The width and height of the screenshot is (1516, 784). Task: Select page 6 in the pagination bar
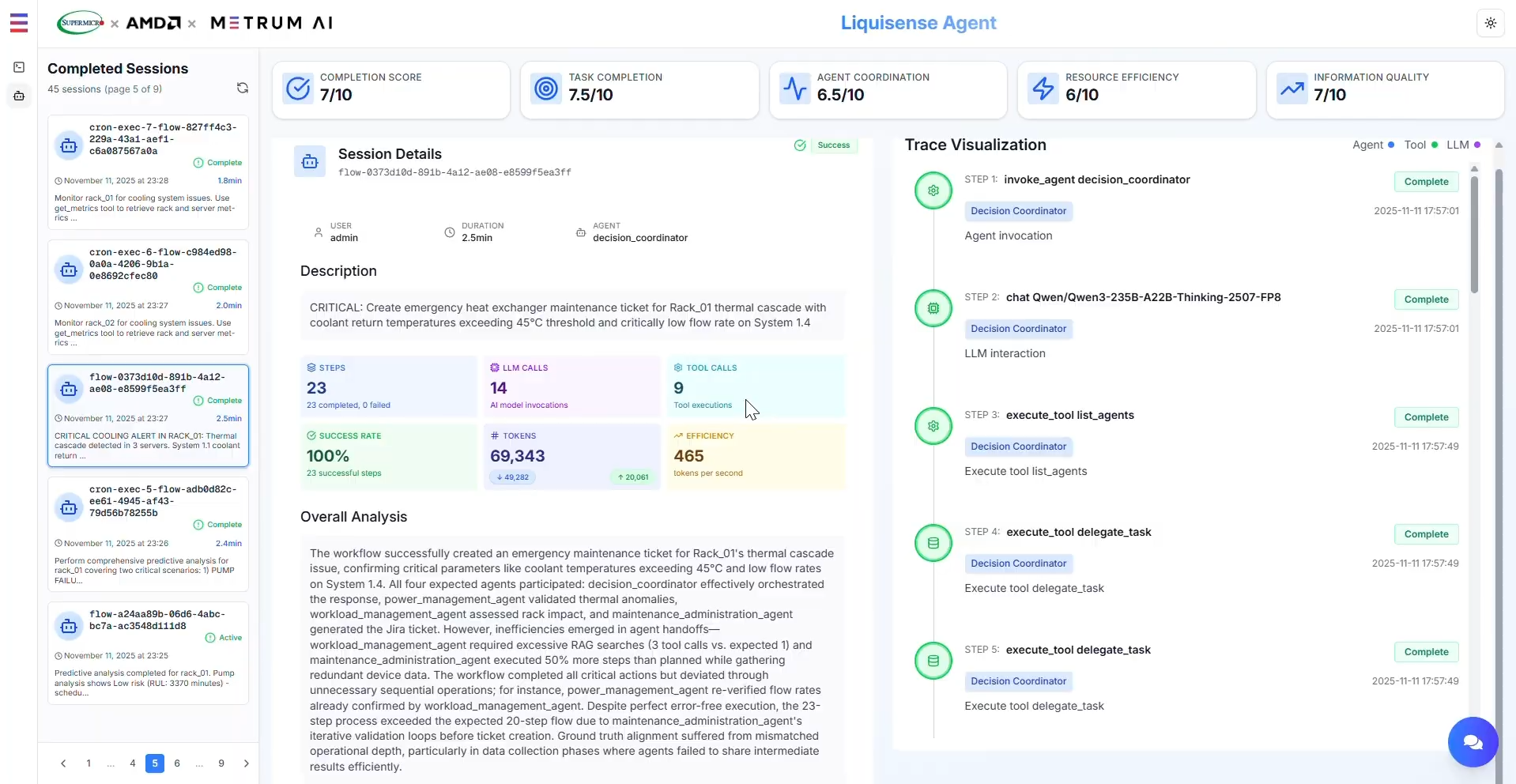[176, 763]
